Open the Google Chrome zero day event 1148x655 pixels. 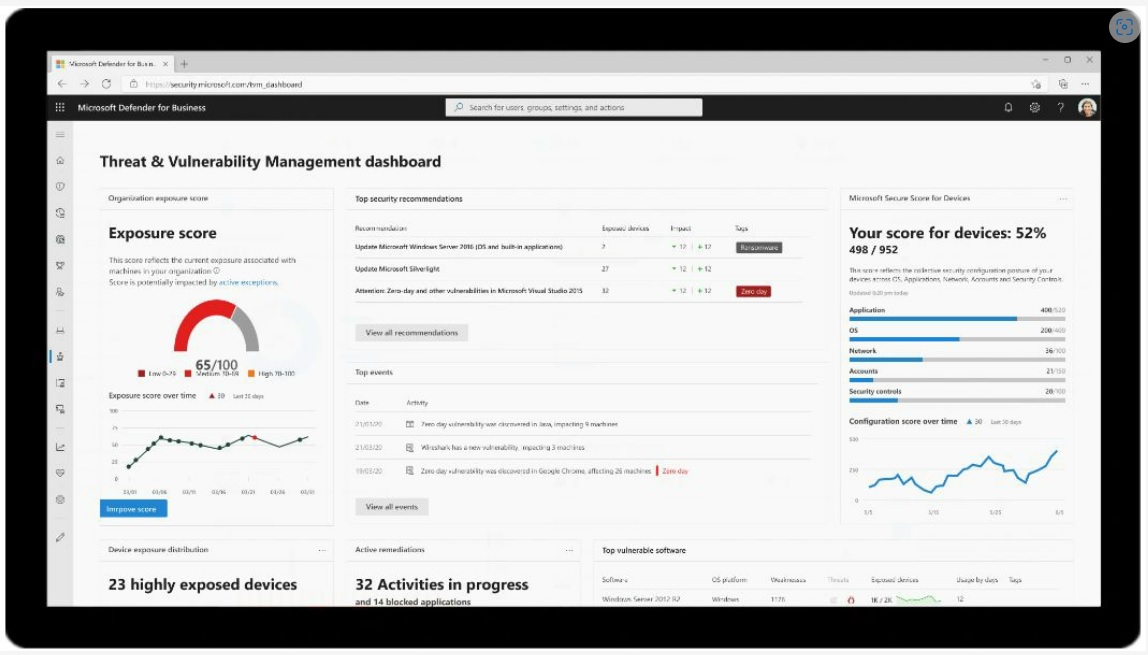click(x=536, y=471)
